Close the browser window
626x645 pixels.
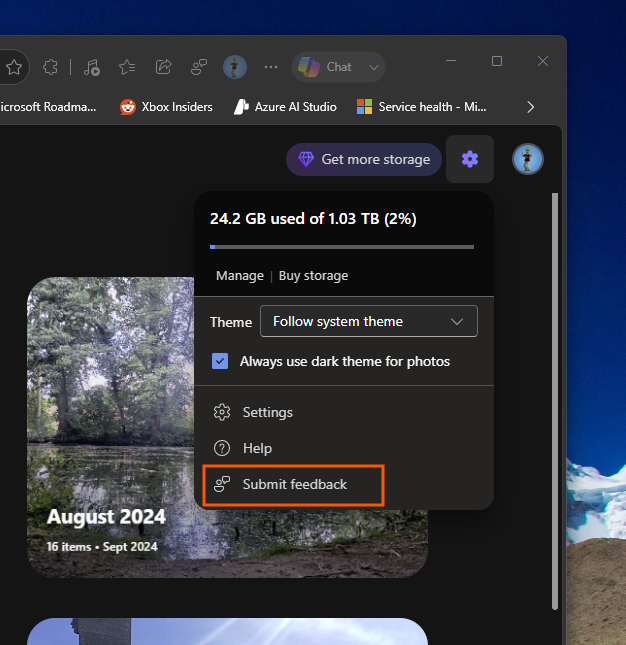pyautogui.click(x=543, y=61)
